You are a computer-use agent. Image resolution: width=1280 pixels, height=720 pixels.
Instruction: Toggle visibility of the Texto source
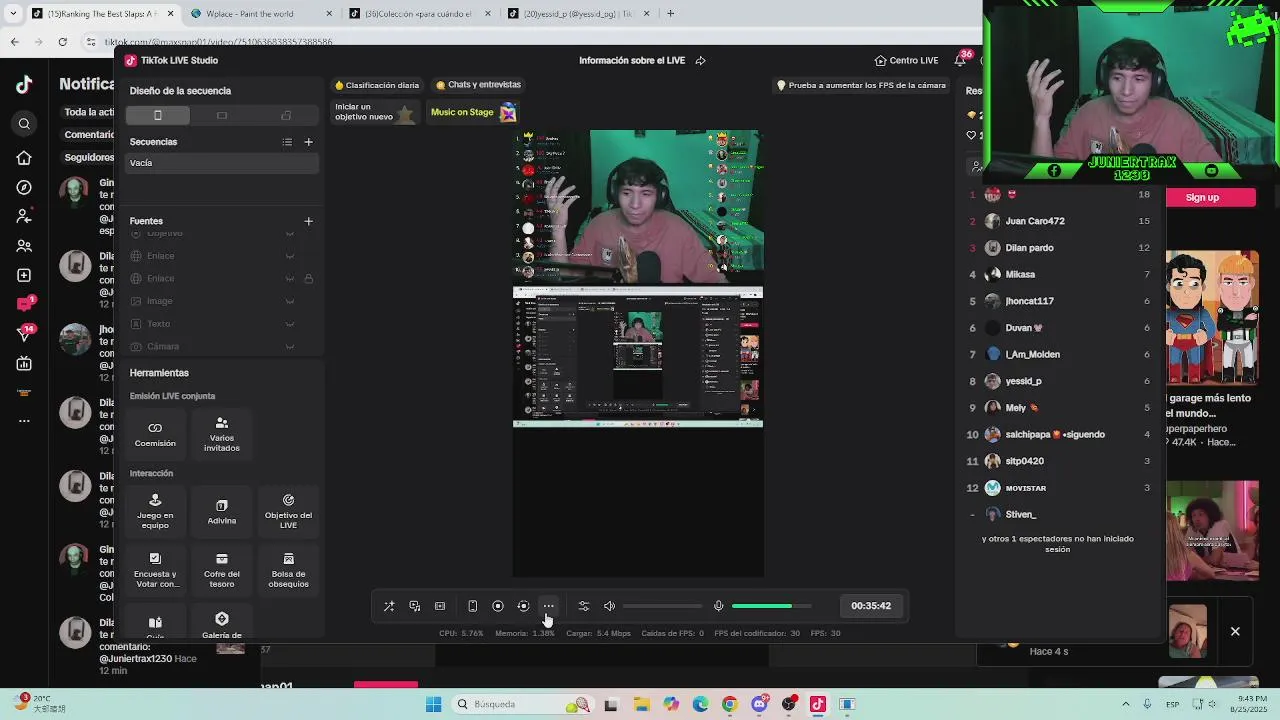pyautogui.click(x=290, y=324)
